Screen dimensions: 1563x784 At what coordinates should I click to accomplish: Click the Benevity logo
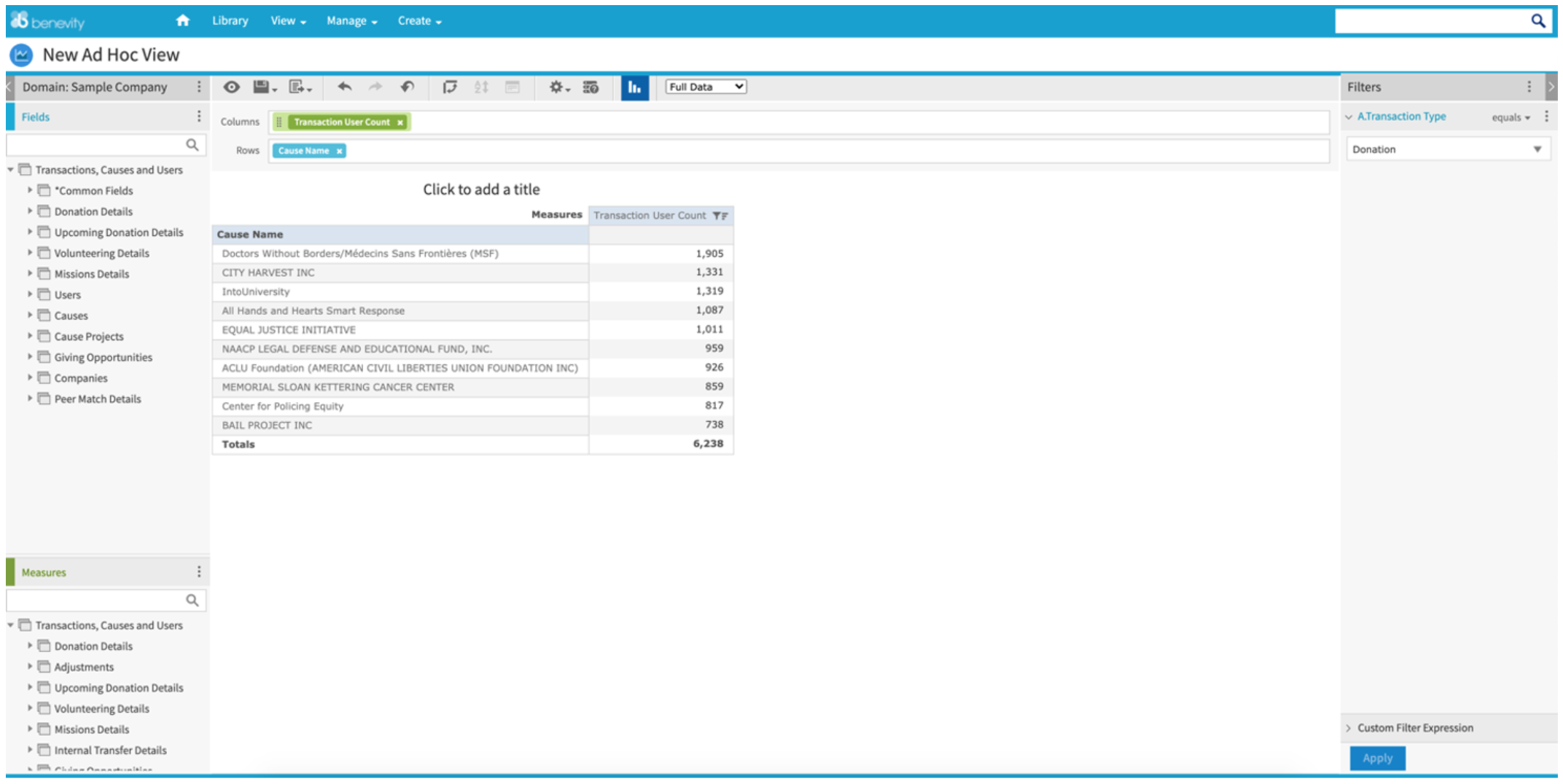47,21
